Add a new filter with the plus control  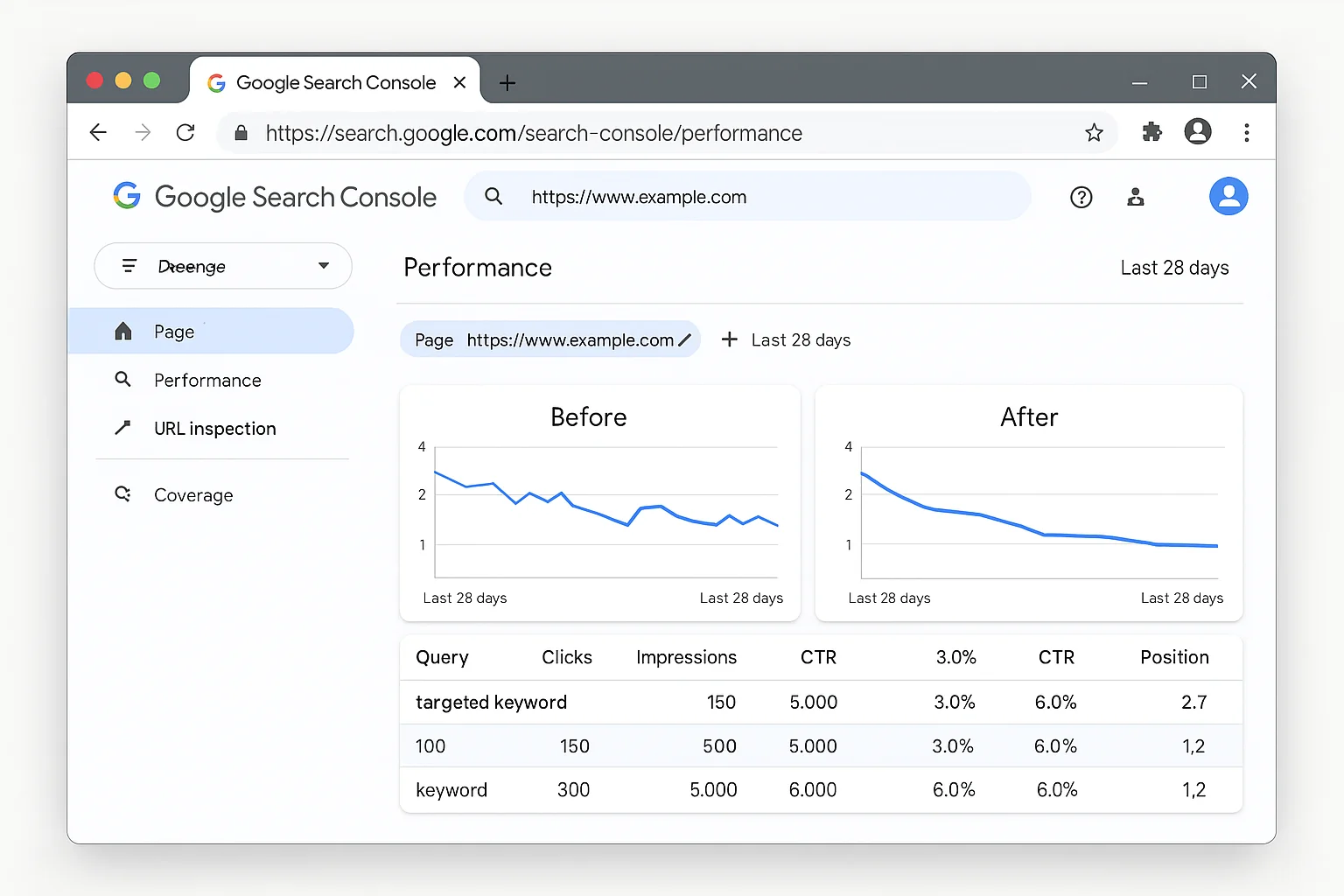pyautogui.click(x=730, y=339)
